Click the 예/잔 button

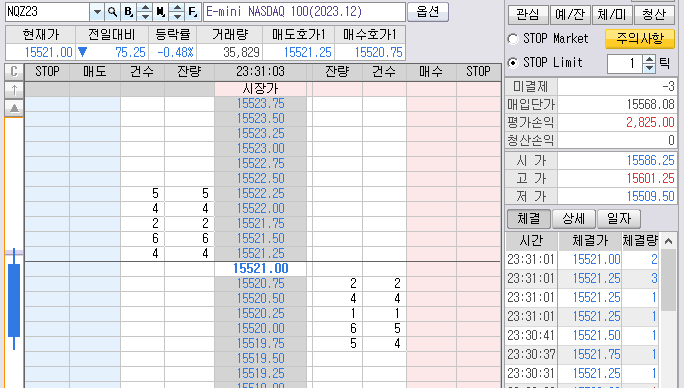pos(570,15)
